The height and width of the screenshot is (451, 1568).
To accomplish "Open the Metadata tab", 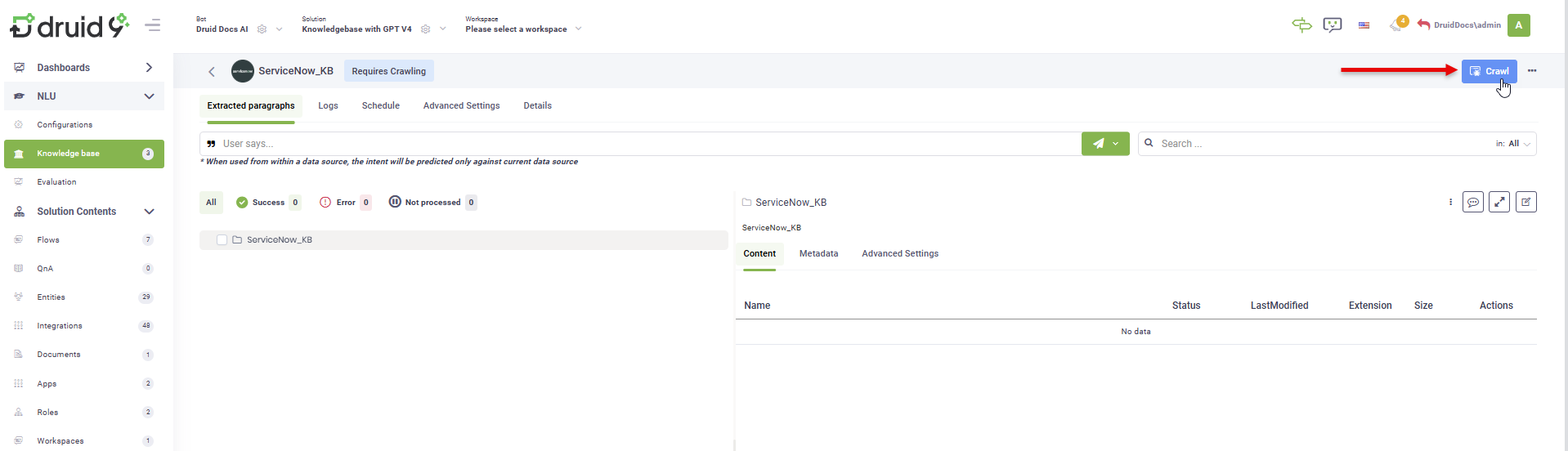I will [818, 254].
